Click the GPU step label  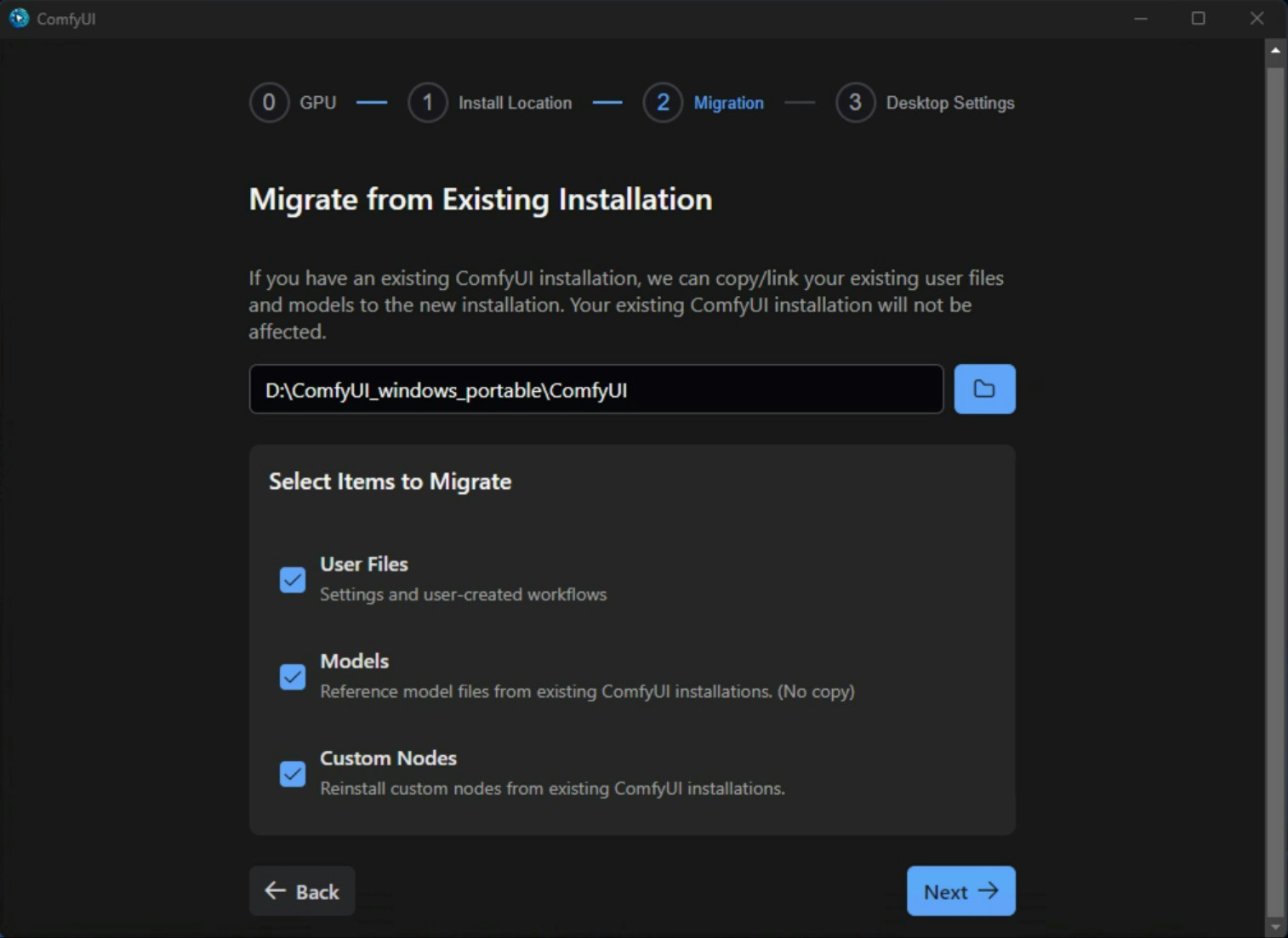pyautogui.click(x=316, y=102)
